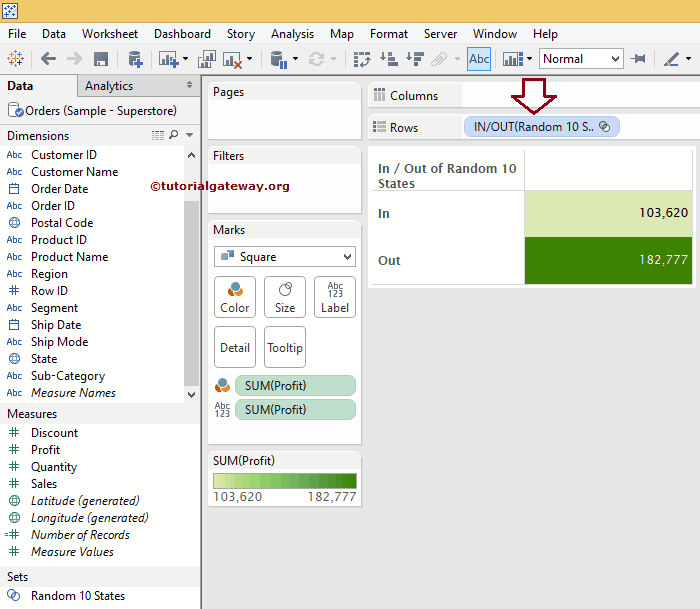Click the Tooltip button on Marks card
Viewport: 700px width, 609px height.
(x=285, y=347)
